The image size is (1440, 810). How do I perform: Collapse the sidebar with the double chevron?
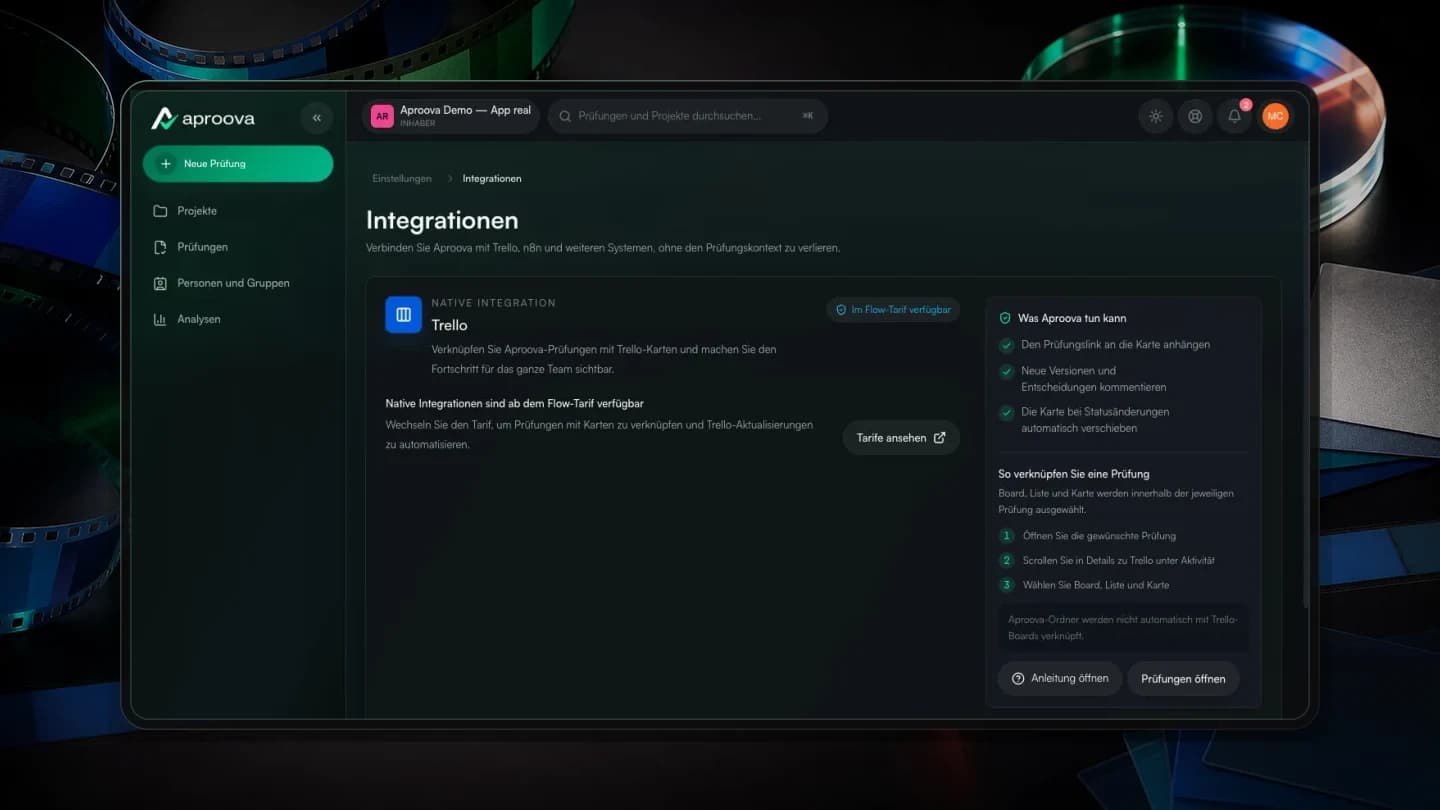[317, 118]
